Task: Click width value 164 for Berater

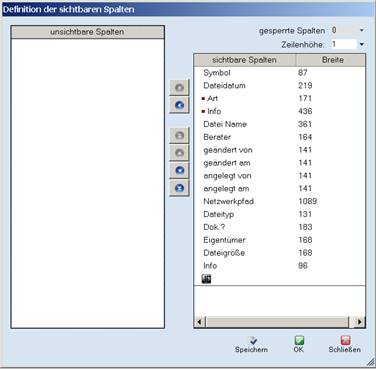Action: [305, 137]
